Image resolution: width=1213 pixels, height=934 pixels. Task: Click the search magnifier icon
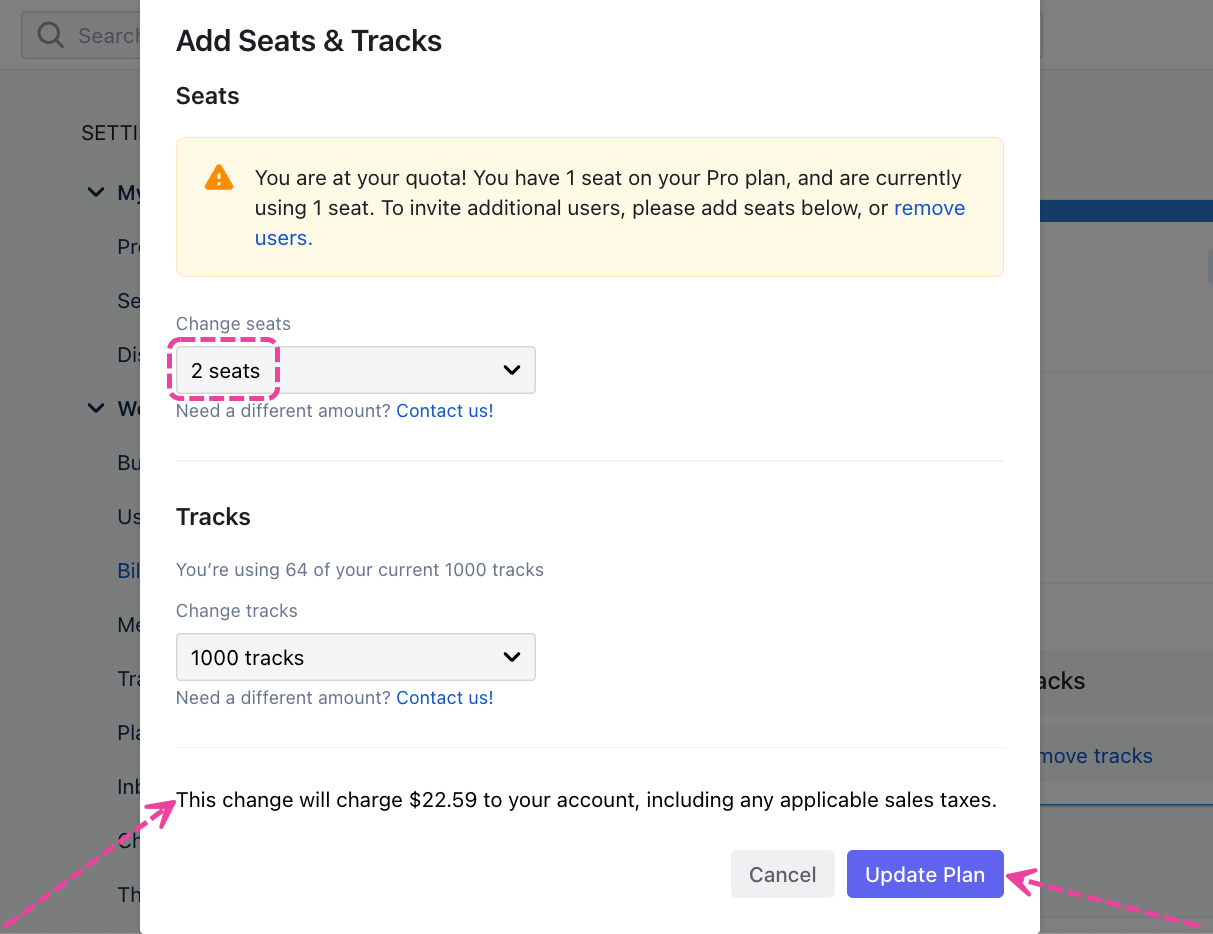coord(50,35)
